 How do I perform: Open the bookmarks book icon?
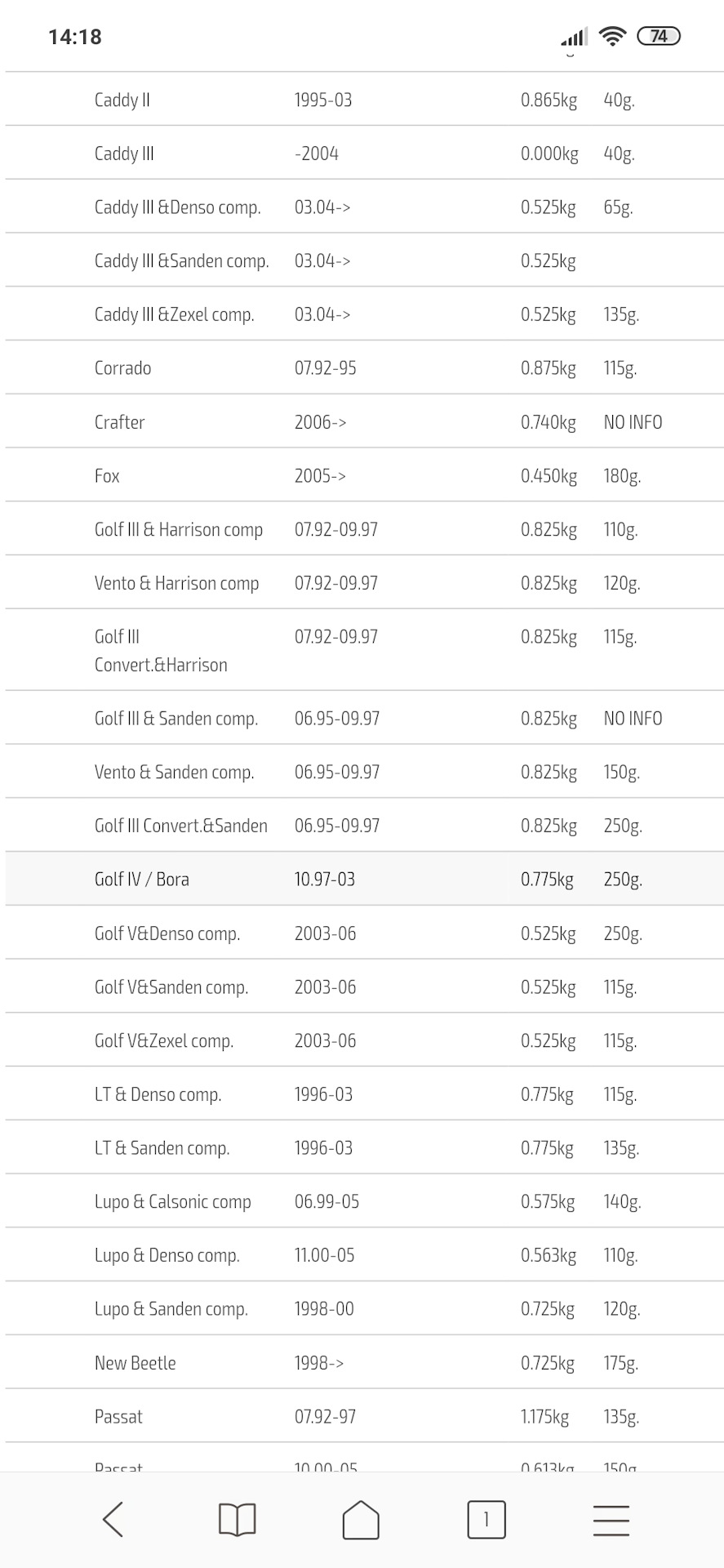[238, 1520]
